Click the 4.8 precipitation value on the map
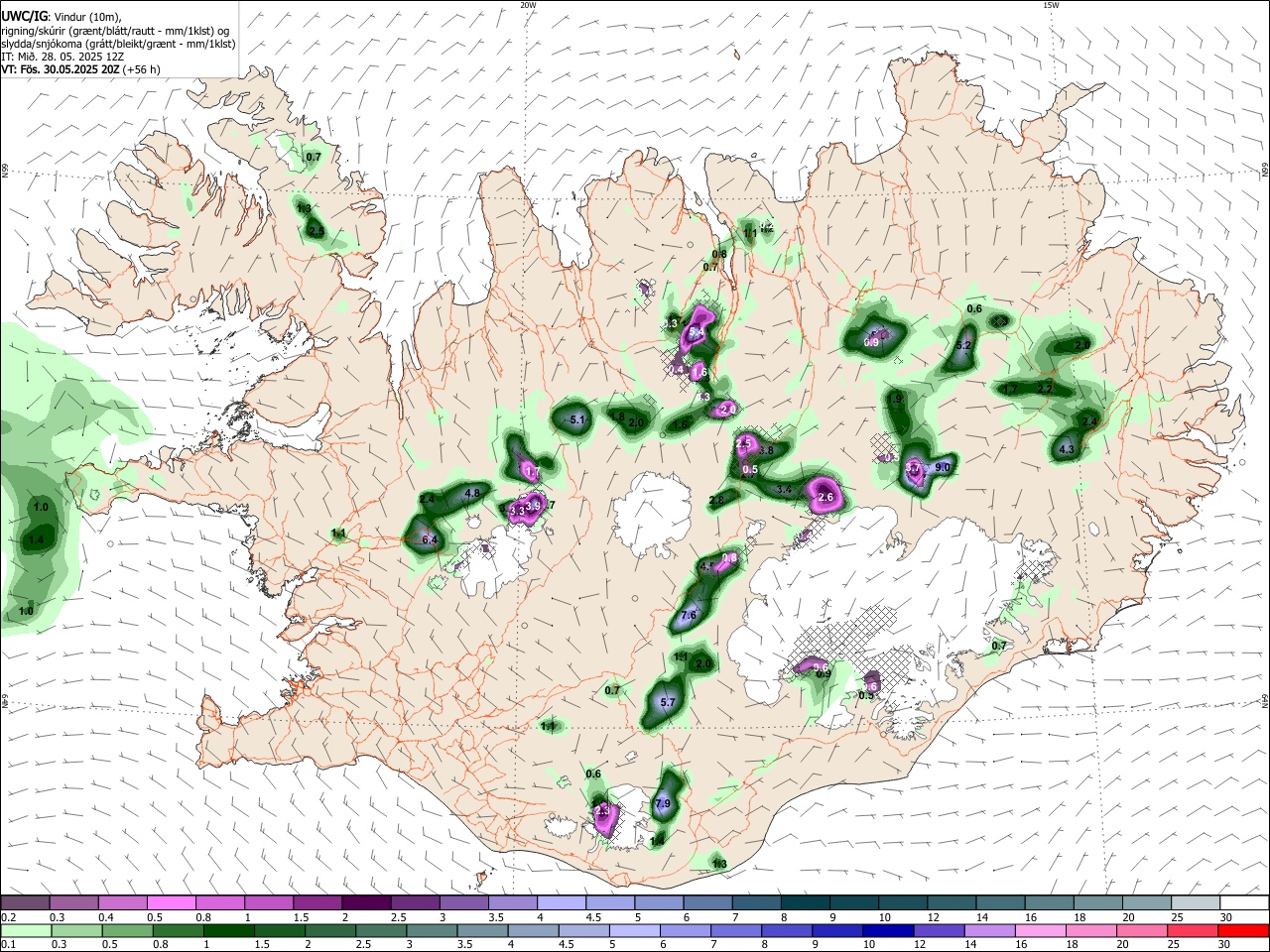The width and height of the screenshot is (1270, 952). pyautogui.click(x=472, y=493)
